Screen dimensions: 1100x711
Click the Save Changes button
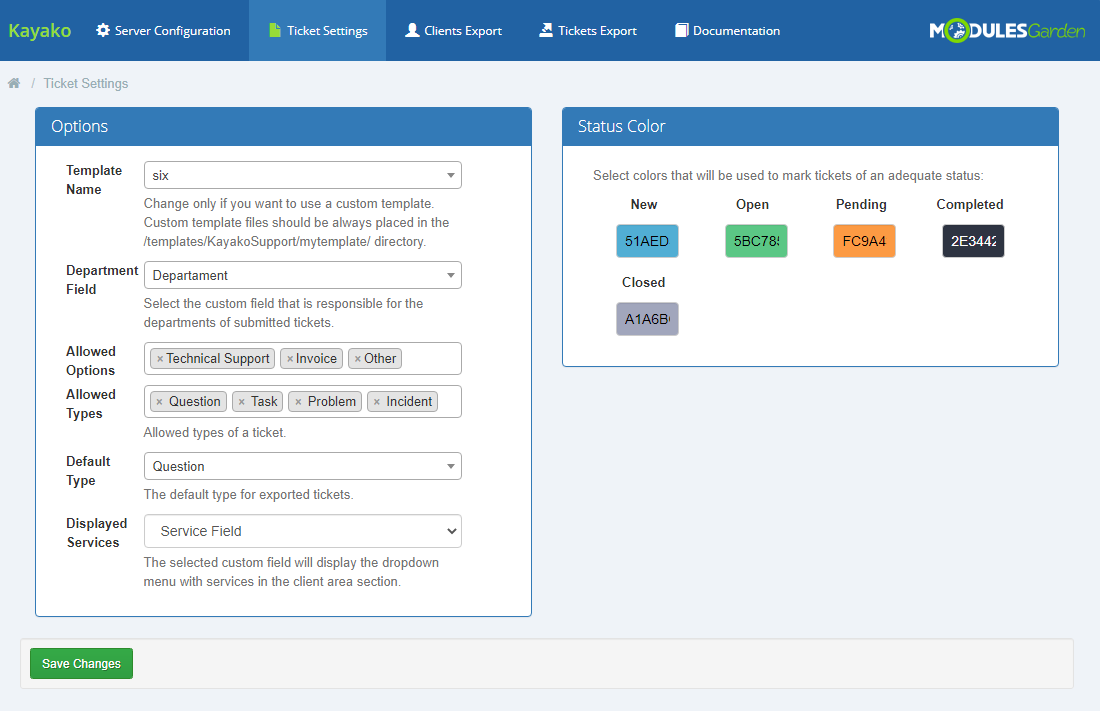click(81, 663)
